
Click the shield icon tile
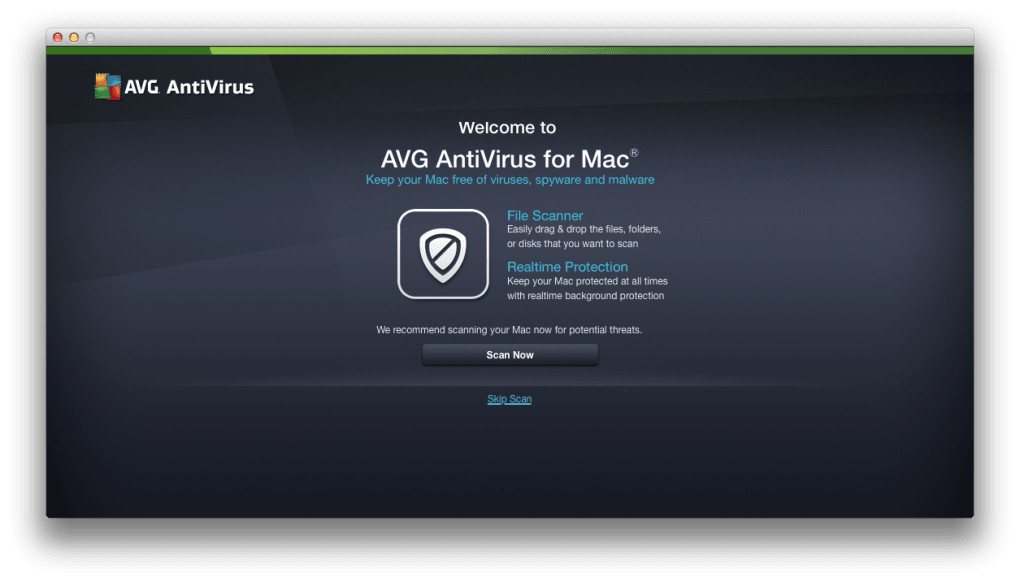(443, 254)
